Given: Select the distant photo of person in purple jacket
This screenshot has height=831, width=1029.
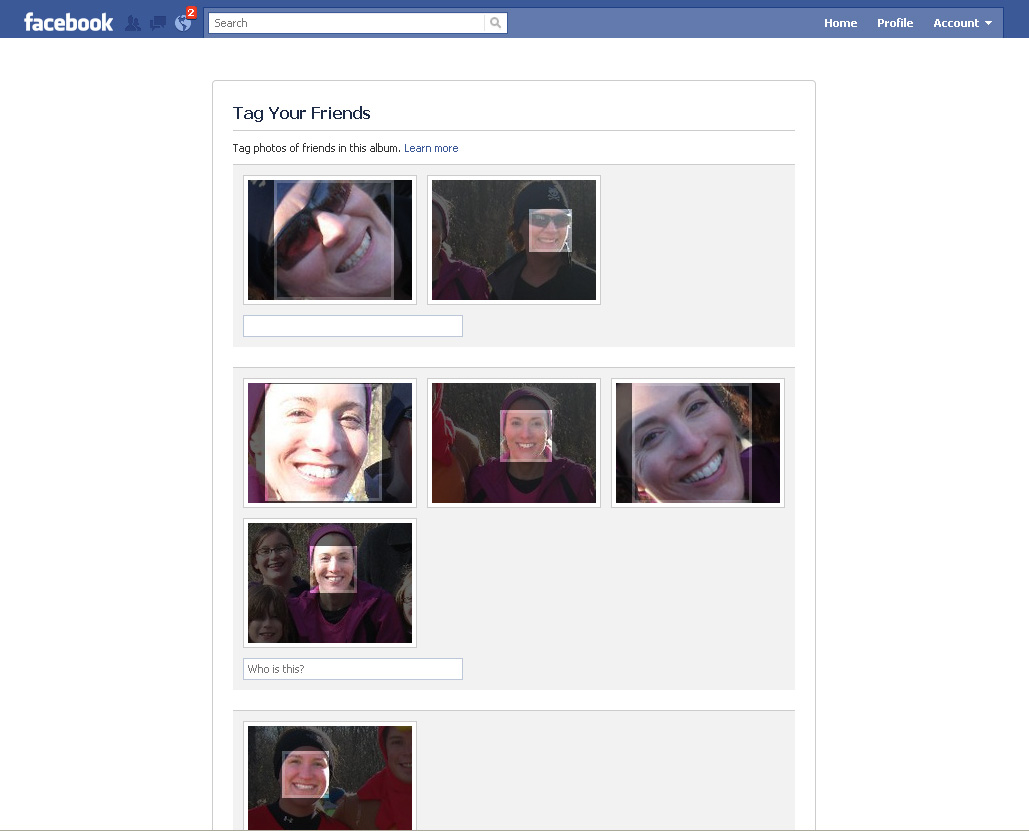Looking at the screenshot, I should (514, 443).
